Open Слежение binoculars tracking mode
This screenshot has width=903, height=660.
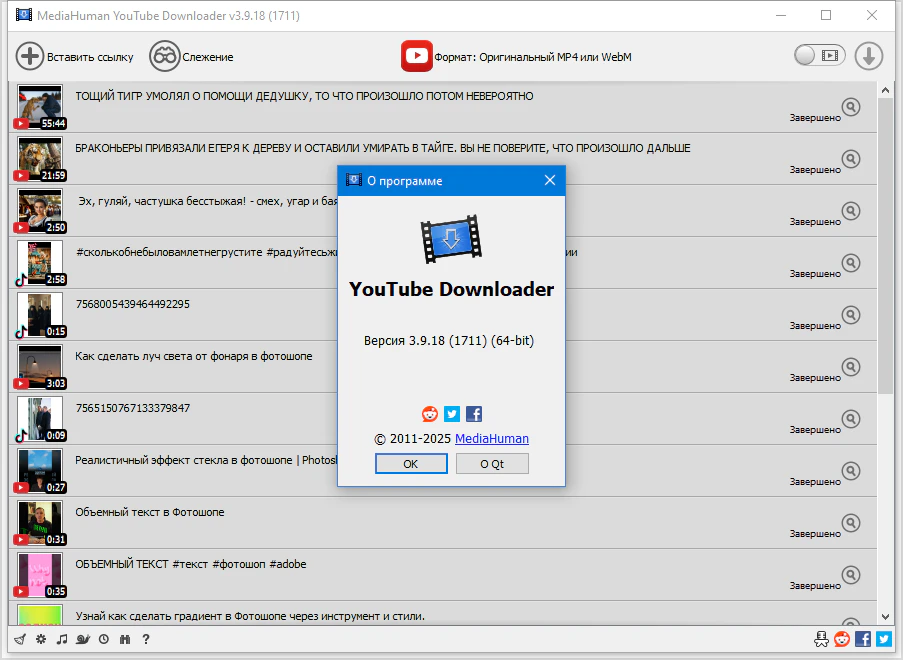click(x=165, y=56)
